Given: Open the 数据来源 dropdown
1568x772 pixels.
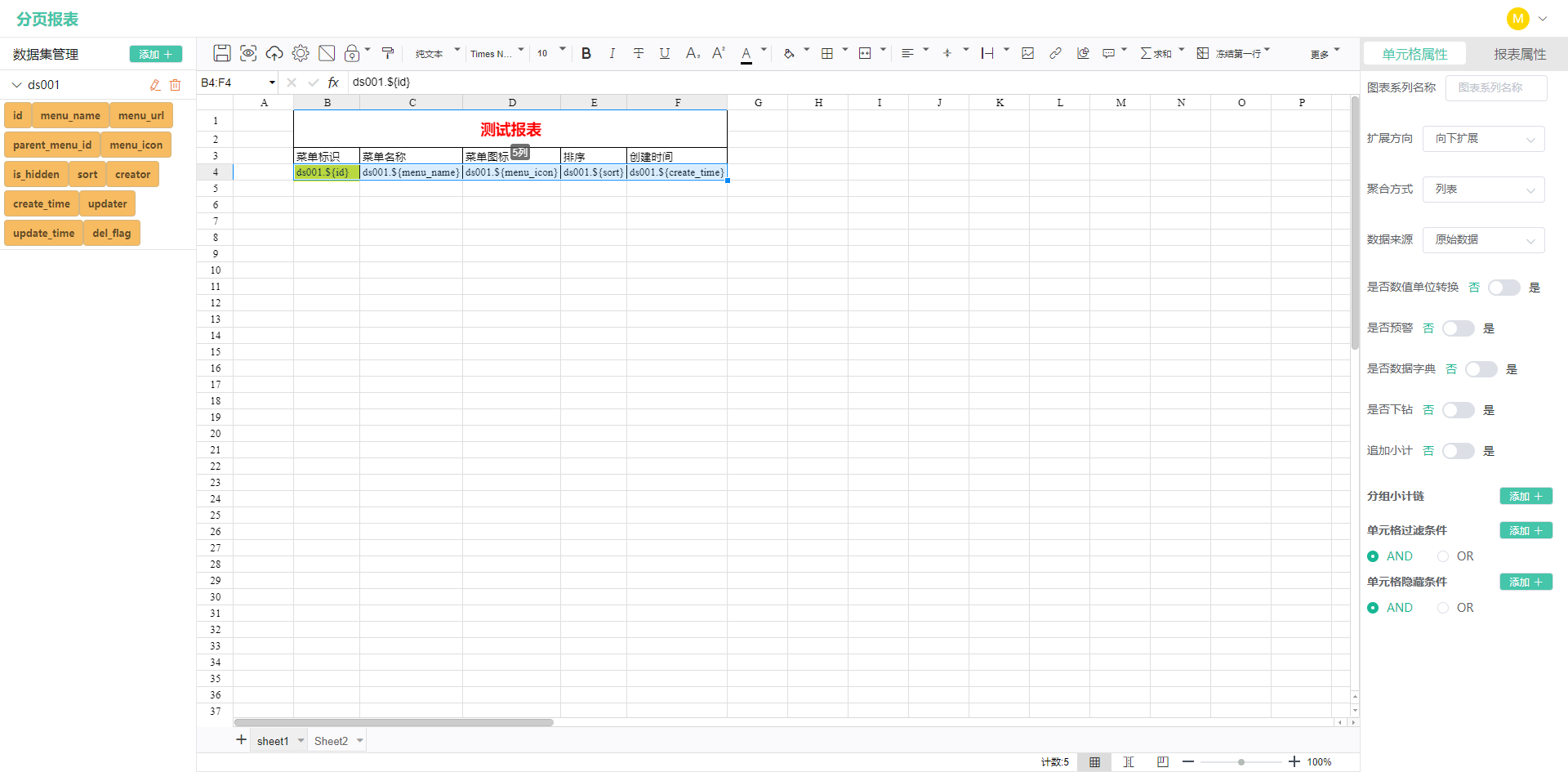Looking at the screenshot, I should (x=1484, y=240).
